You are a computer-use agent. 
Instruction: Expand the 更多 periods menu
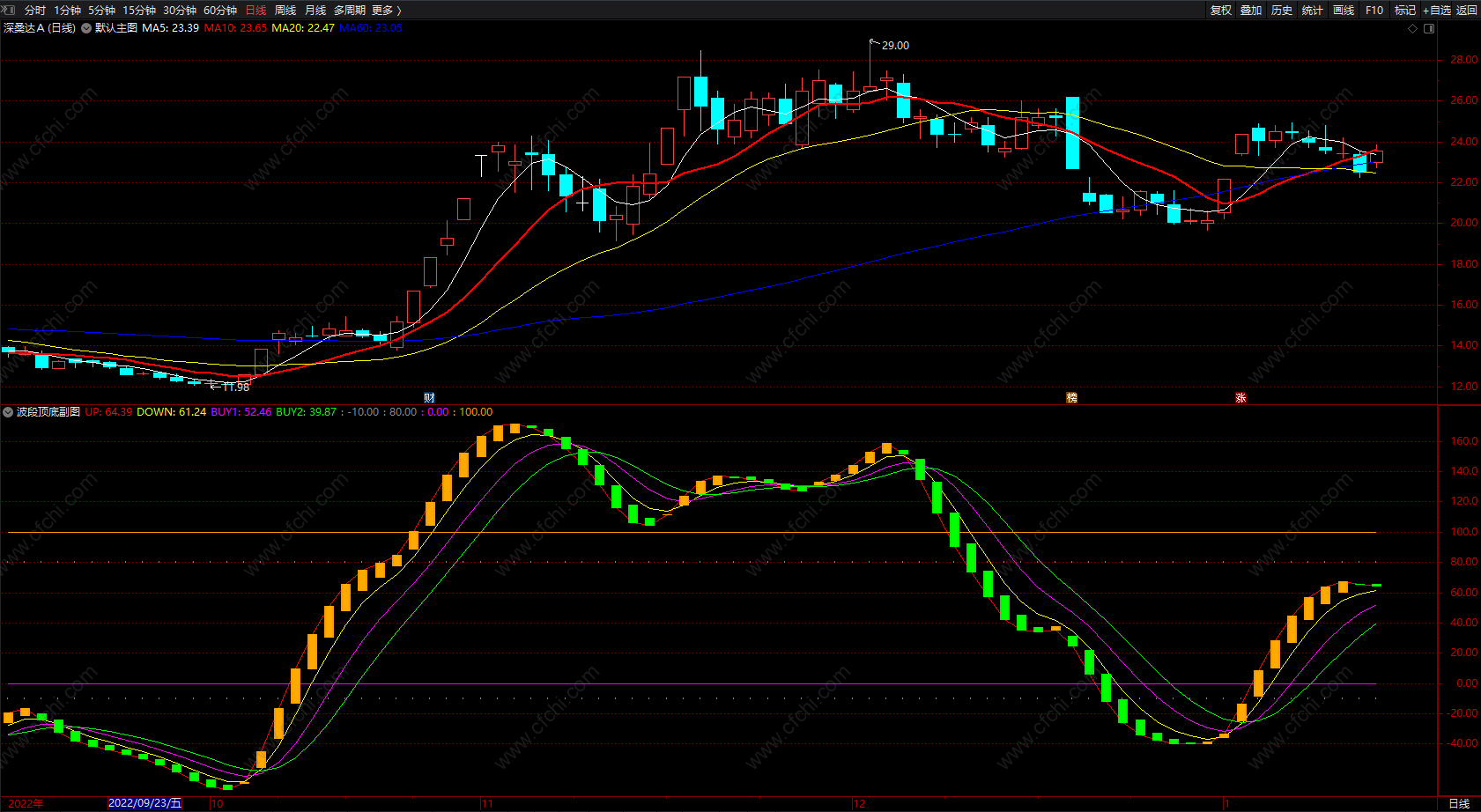[x=387, y=10]
